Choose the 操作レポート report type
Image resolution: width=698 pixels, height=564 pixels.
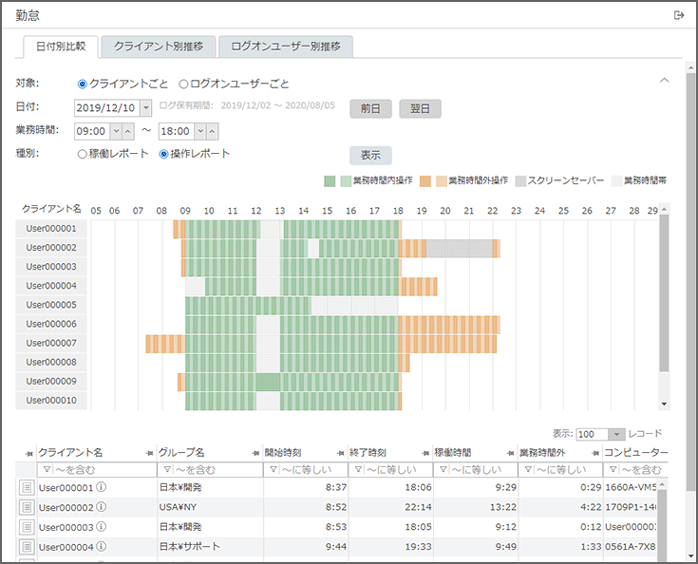coord(163,154)
